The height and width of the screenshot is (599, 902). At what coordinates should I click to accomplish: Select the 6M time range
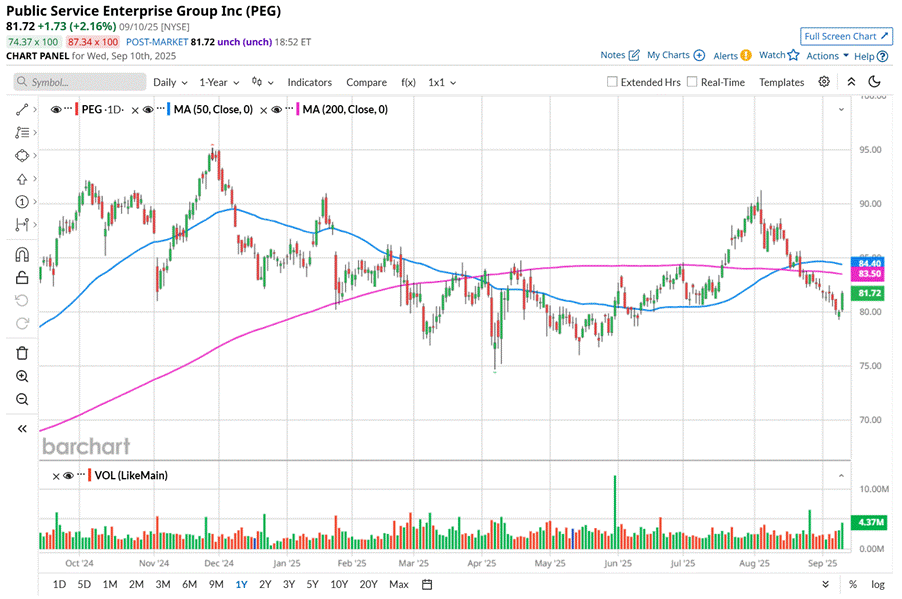[x=189, y=585]
